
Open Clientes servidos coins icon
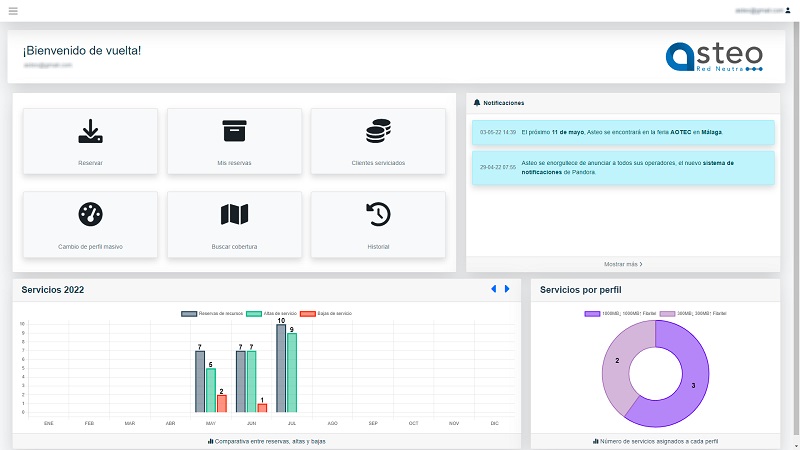(378, 131)
